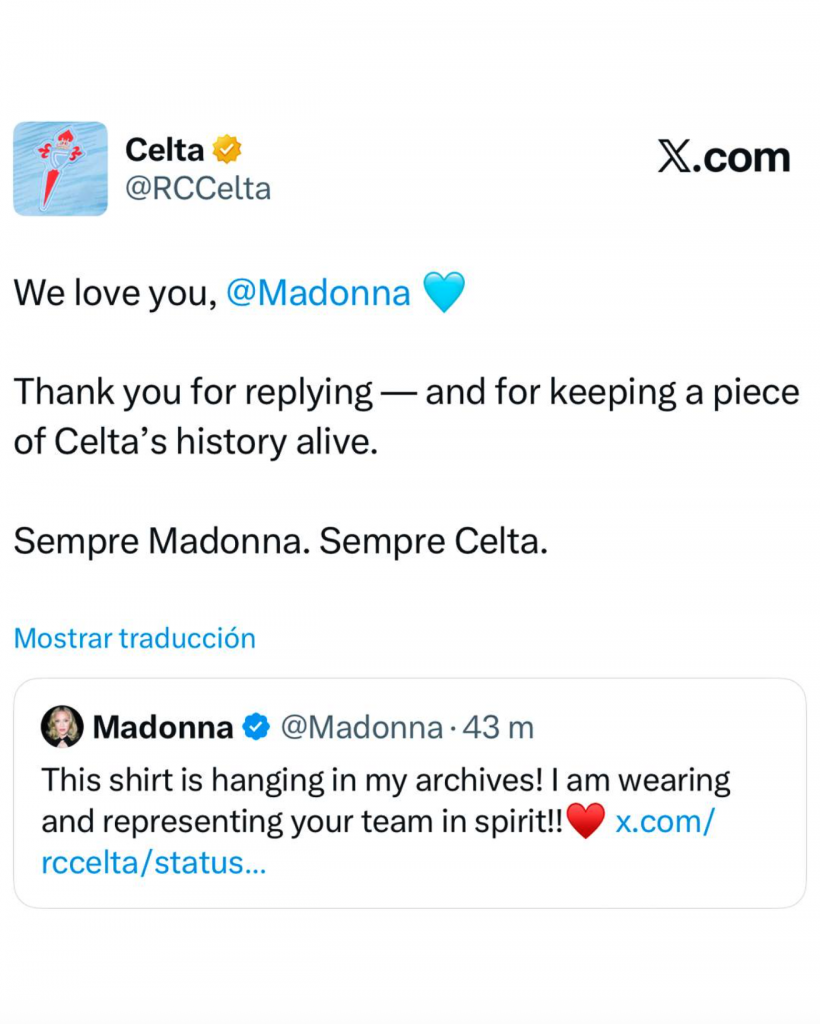
Task: Click the "Thank you for replying" paragraph
Action: tap(405, 416)
